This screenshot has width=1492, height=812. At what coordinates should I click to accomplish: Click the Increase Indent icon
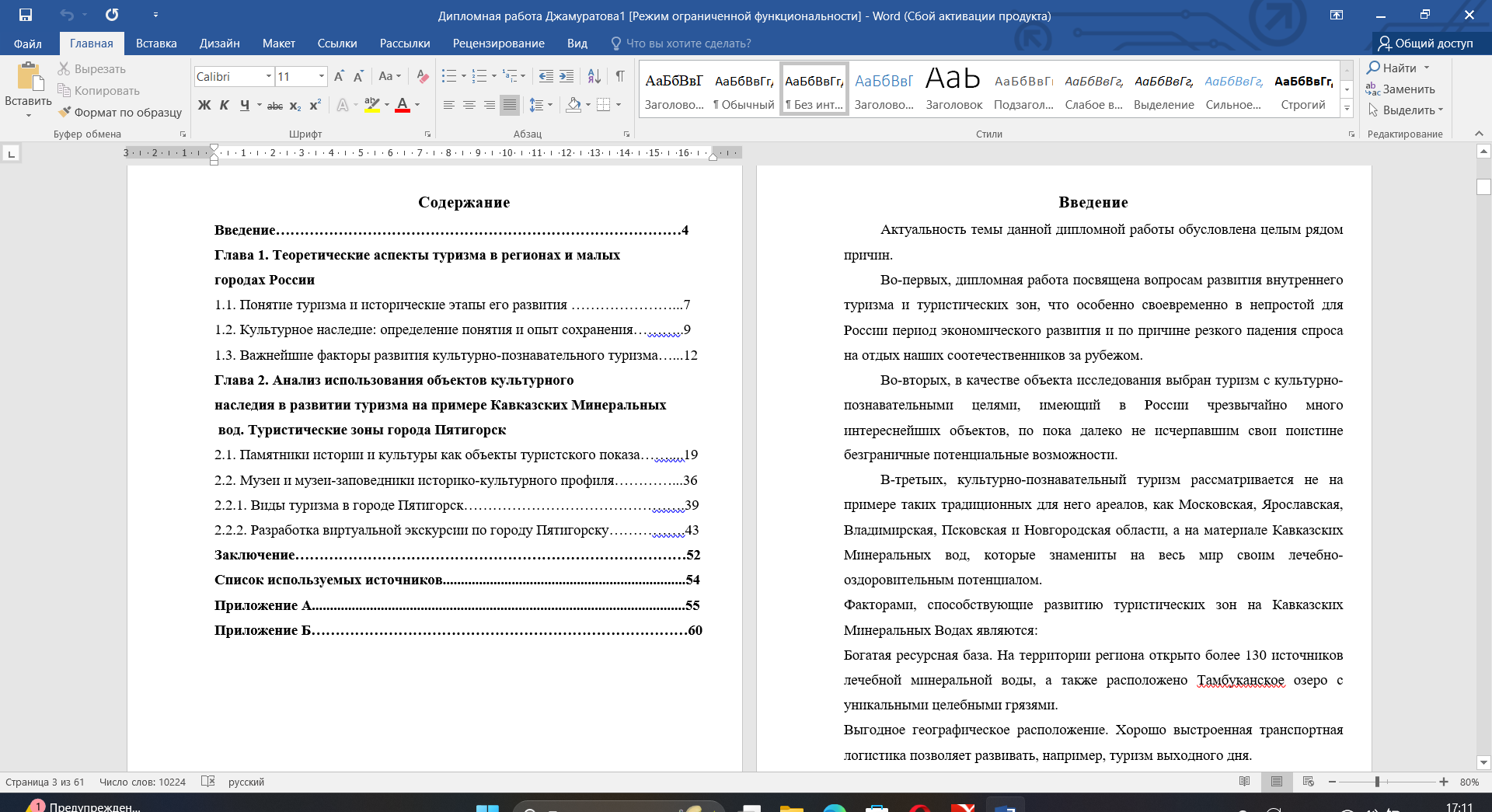tap(566, 76)
